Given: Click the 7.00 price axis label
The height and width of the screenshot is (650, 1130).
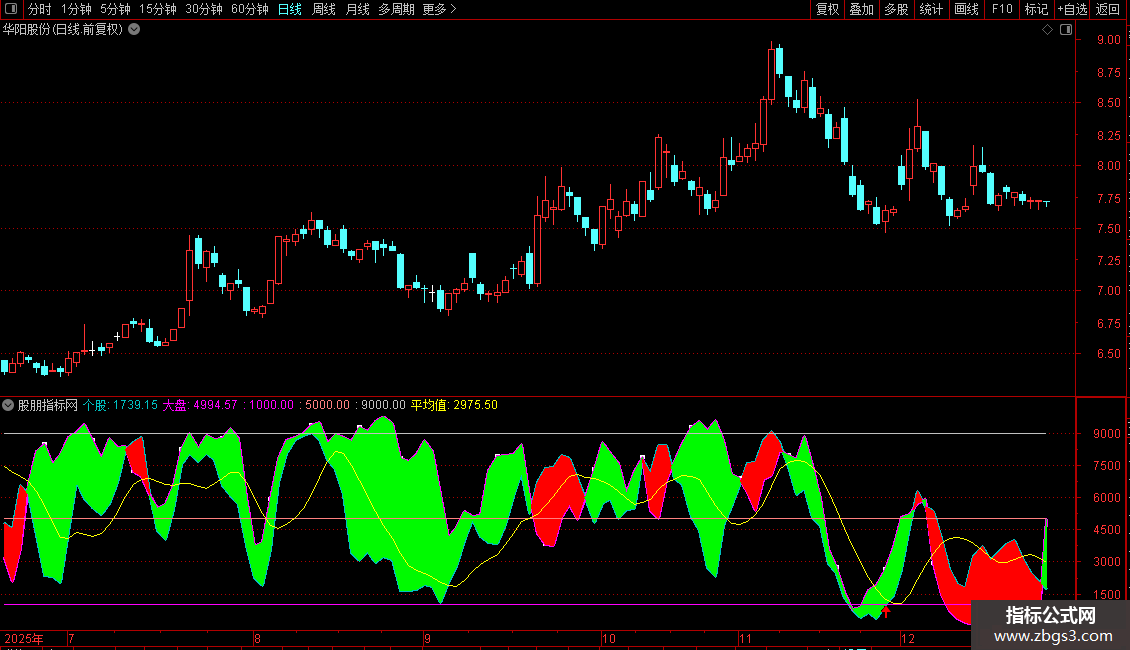Looking at the screenshot, I should (x=1108, y=291).
